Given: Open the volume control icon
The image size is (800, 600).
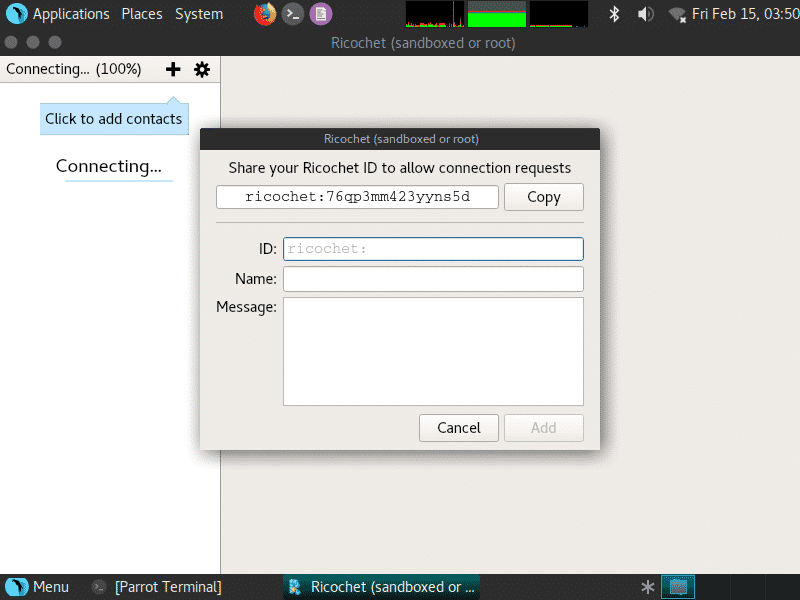Looking at the screenshot, I should [645, 14].
